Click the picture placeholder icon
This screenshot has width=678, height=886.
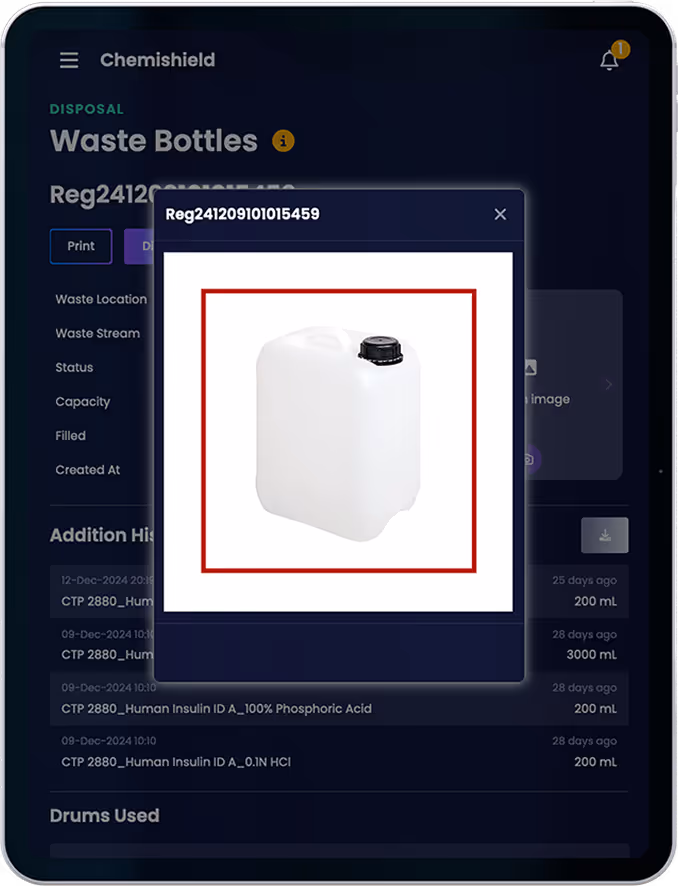pyautogui.click(x=531, y=368)
